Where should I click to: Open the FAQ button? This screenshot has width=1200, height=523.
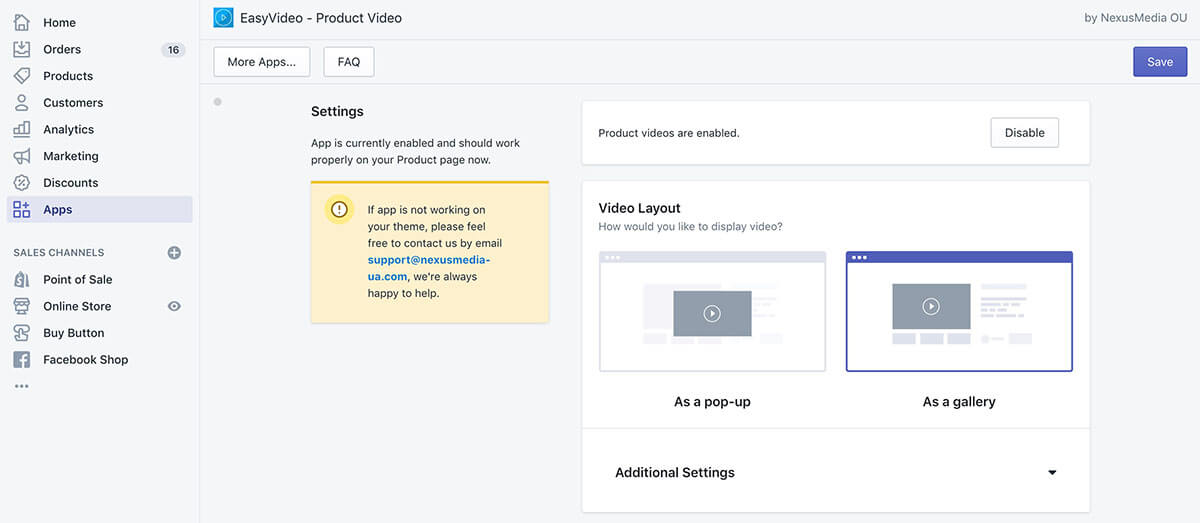pos(349,62)
